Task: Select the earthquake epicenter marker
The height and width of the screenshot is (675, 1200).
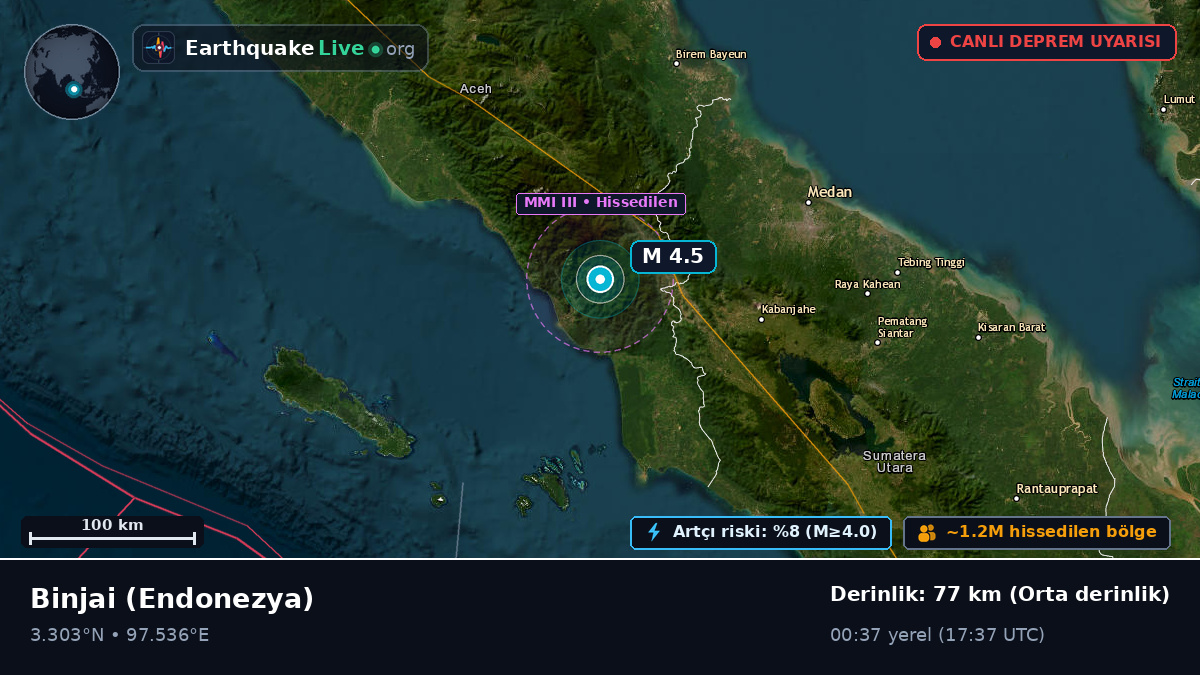Action: 600,280
